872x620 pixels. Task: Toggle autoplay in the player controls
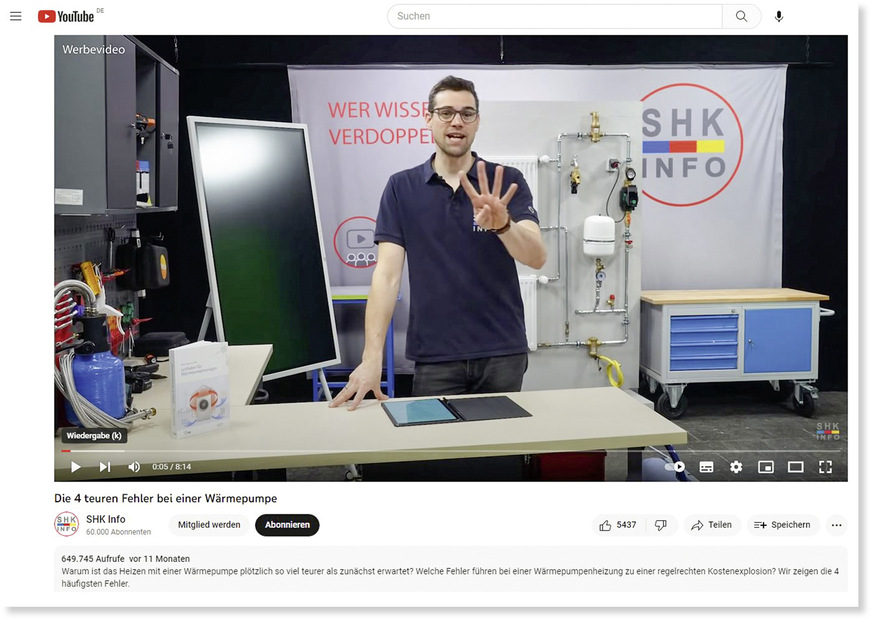[x=671, y=466]
